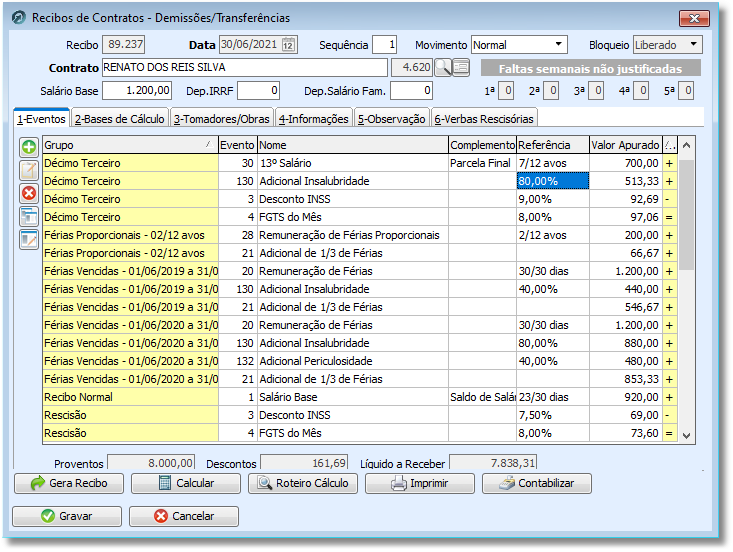
Task: Click the Contabilizar button
Action: (537, 483)
